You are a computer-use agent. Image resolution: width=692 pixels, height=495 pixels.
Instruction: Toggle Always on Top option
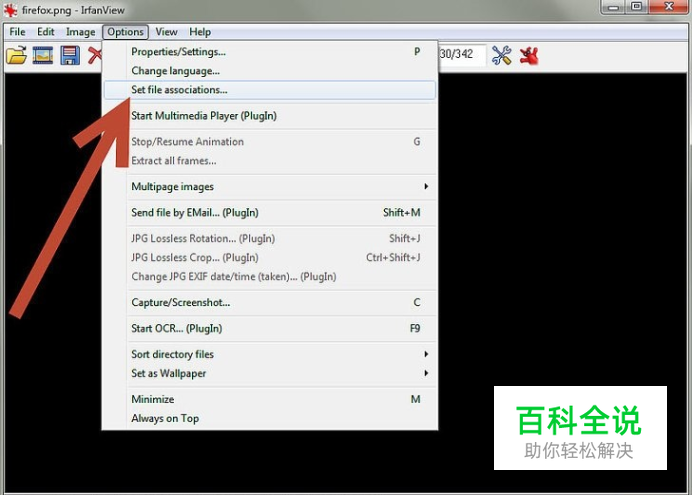pyautogui.click(x=270, y=418)
